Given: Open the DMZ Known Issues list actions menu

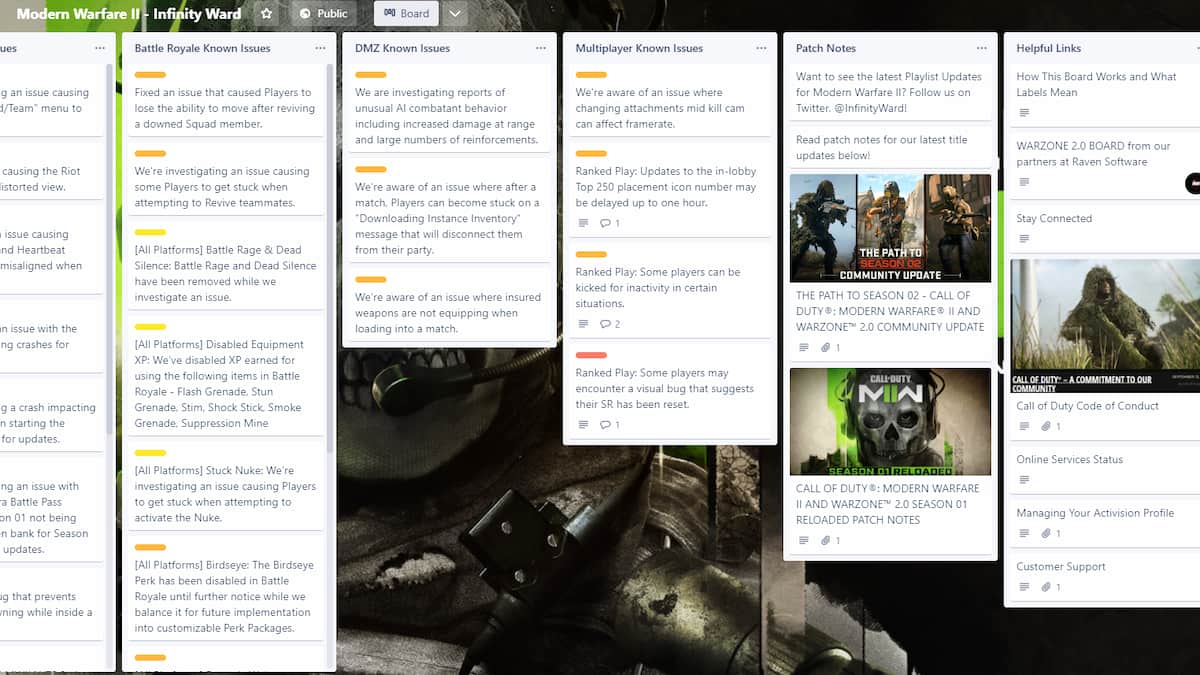Looking at the screenshot, I should pyautogui.click(x=541, y=47).
